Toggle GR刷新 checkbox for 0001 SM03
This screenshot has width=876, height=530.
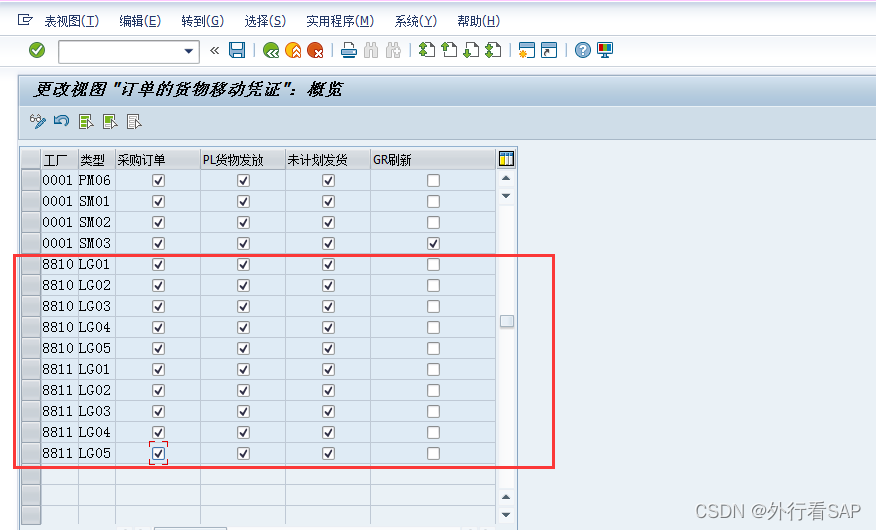(433, 243)
